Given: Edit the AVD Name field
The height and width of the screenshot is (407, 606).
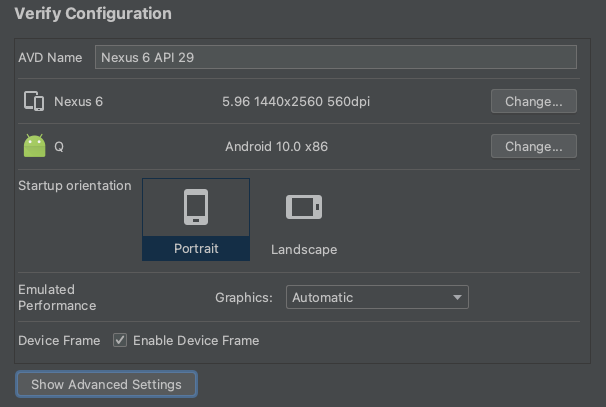Looking at the screenshot, I should [336, 57].
